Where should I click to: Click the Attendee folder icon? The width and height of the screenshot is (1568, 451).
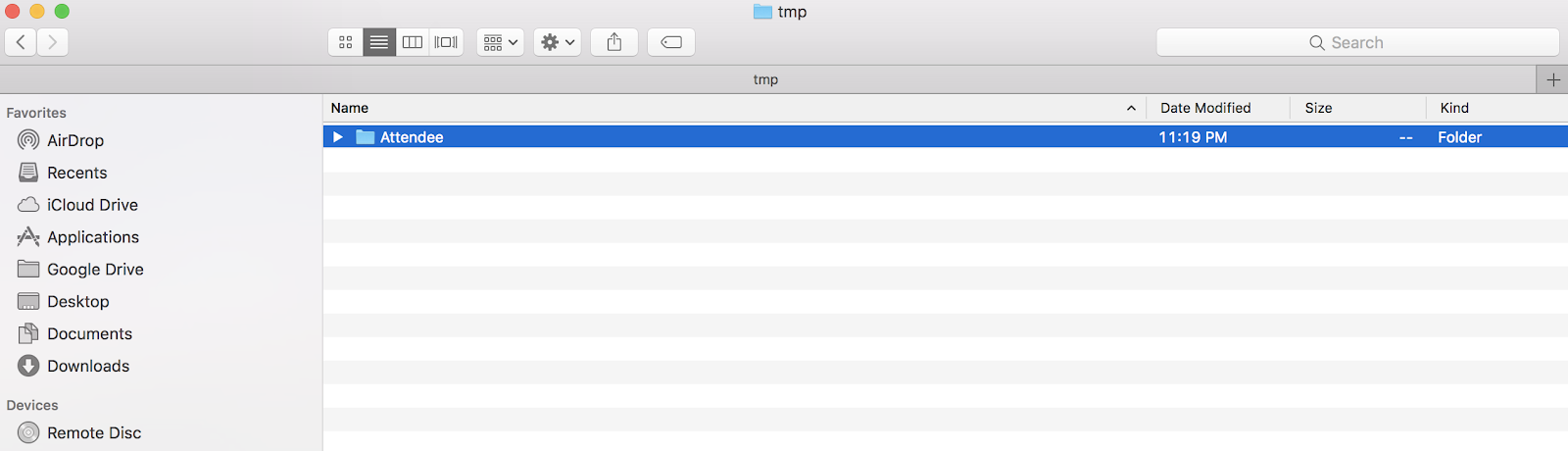tap(366, 137)
